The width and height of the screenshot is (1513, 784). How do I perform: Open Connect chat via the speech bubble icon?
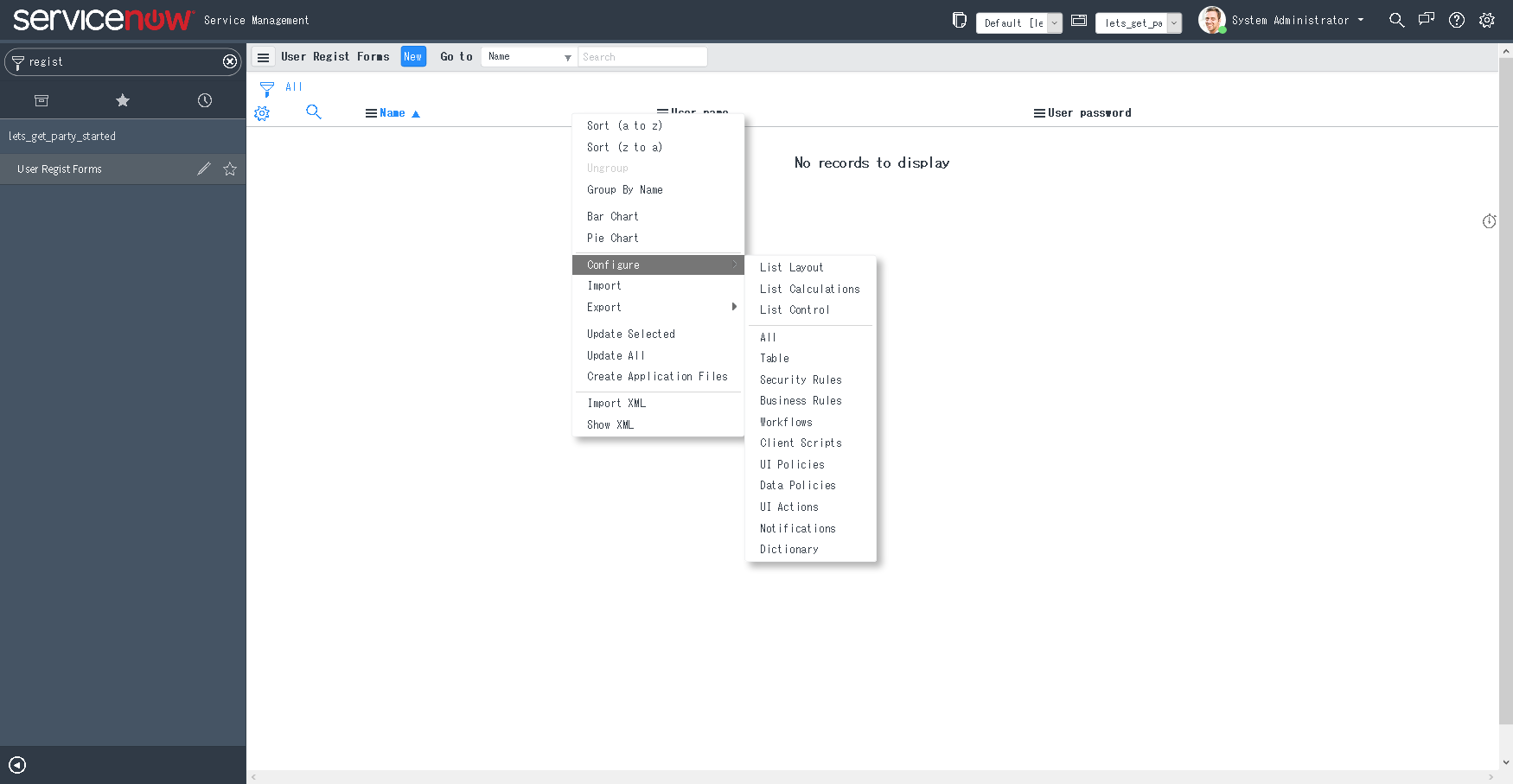click(1426, 19)
